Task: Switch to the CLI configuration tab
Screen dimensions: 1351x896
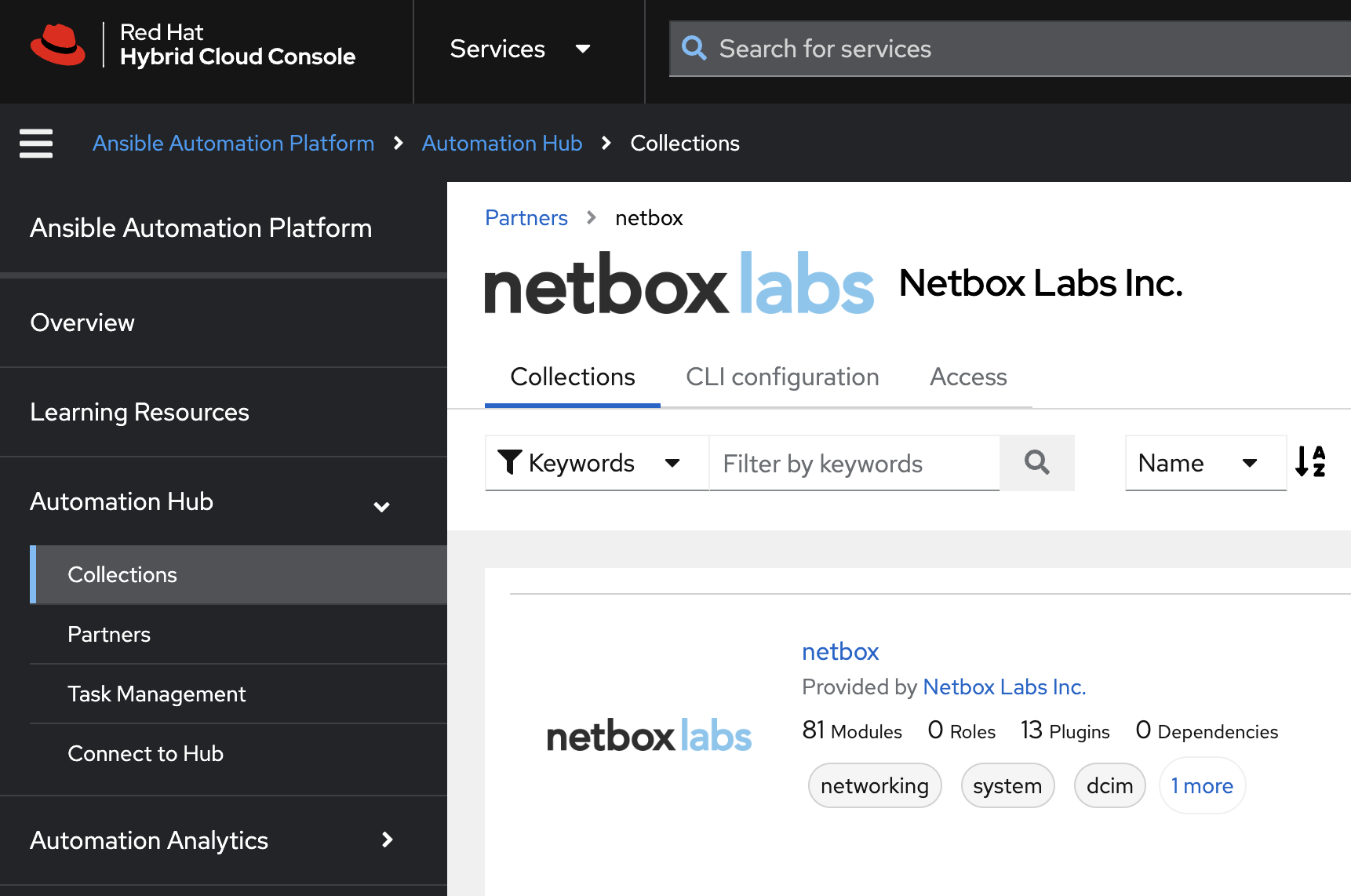Action: click(x=782, y=377)
